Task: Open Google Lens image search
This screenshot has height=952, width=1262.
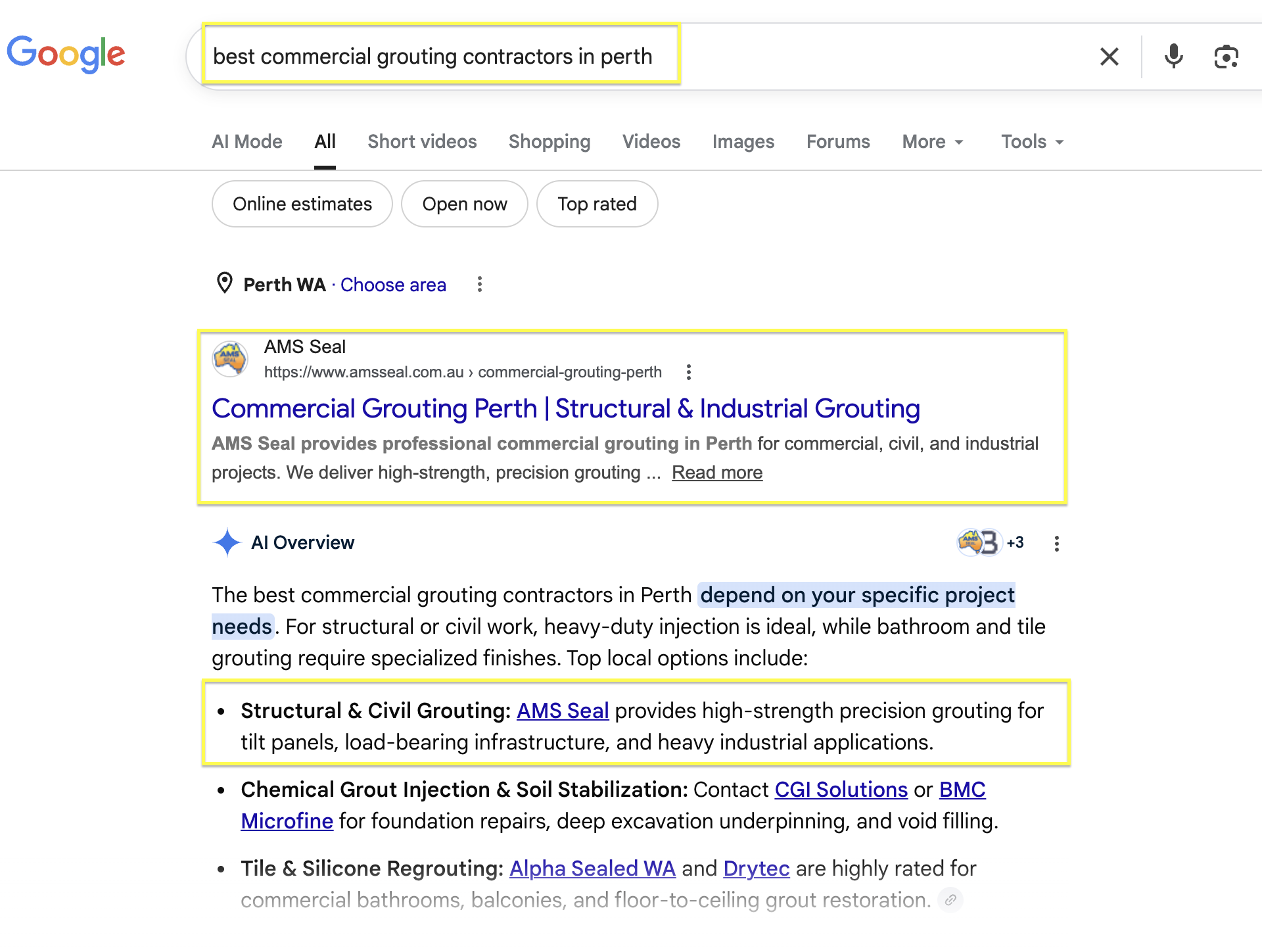Action: (1226, 57)
